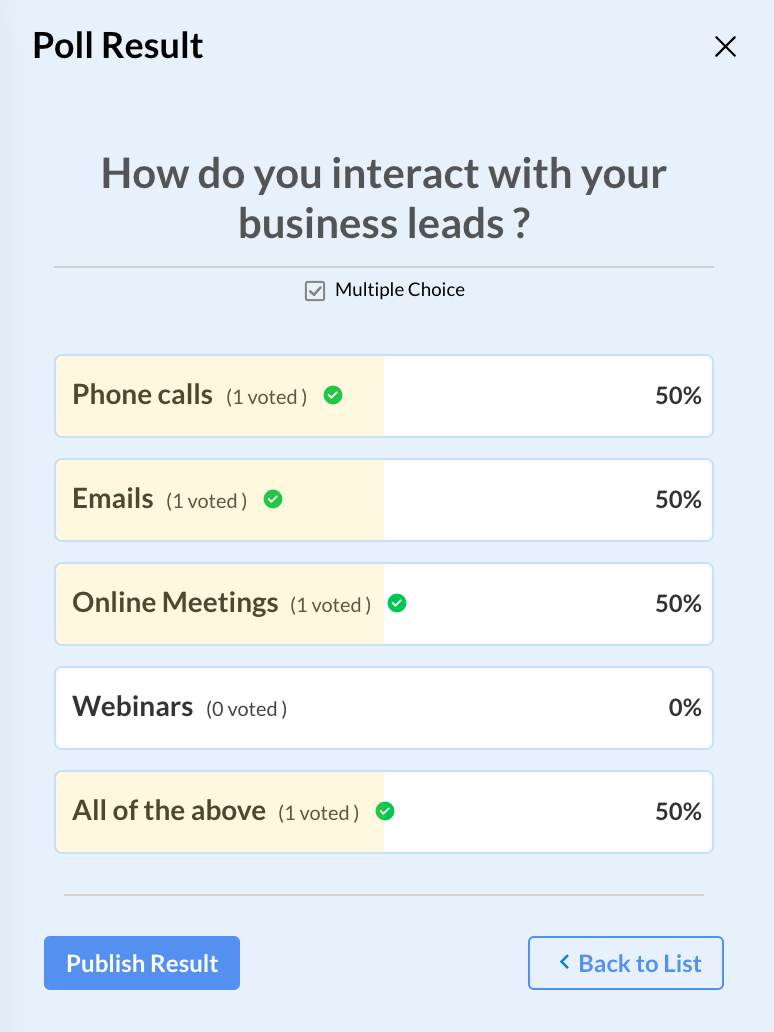Click the green checkmark beside Emails
Viewport: 774px width, 1032px height.
point(272,499)
